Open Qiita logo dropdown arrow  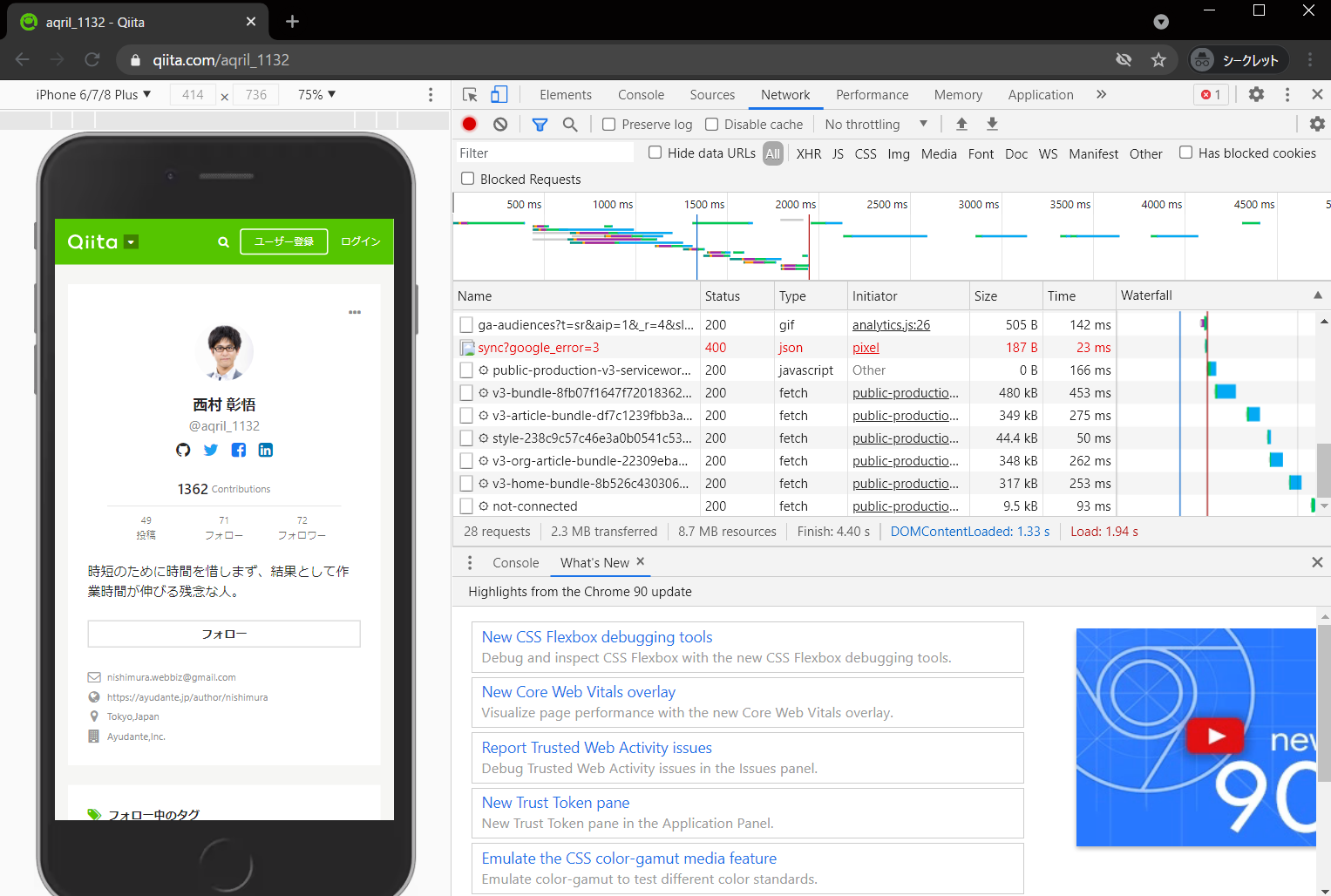pos(131,242)
